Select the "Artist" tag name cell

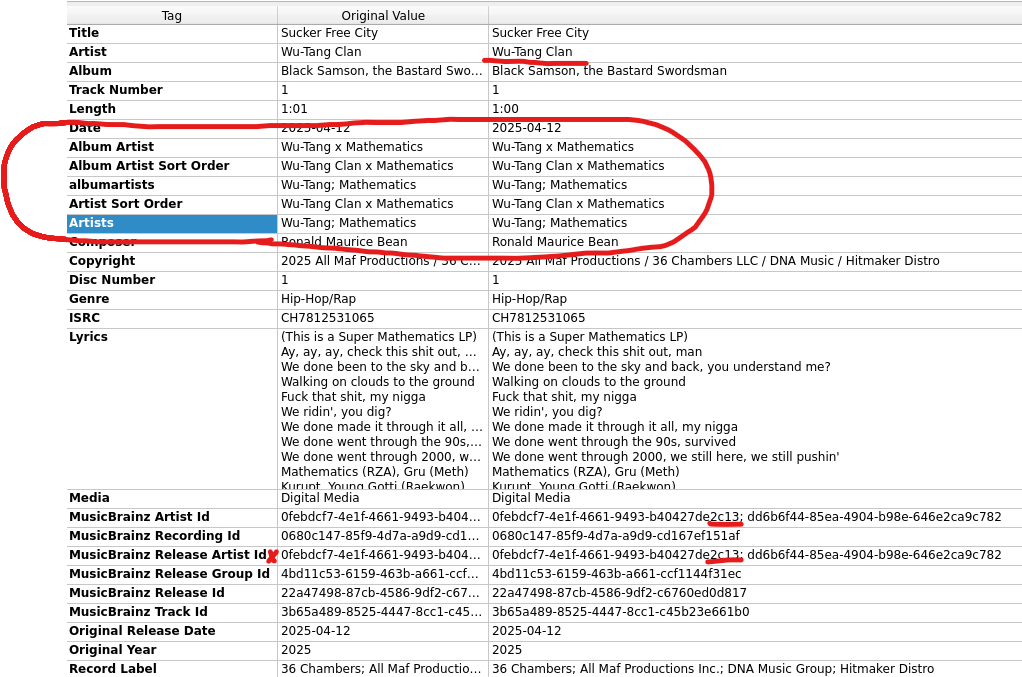(x=172, y=51)
